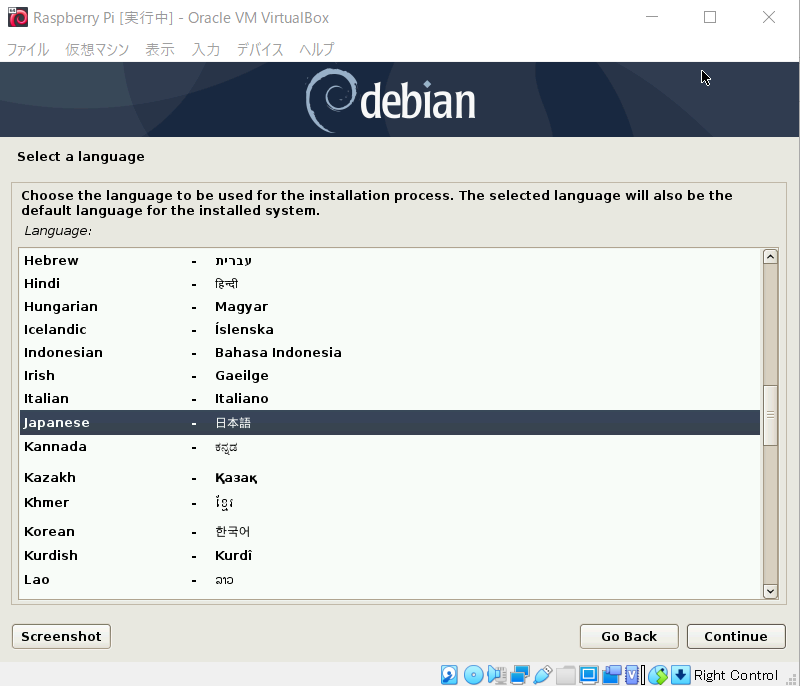Open the 表示 menu
Viewport: 800px width, 686px height.
(x=160, y=49)
